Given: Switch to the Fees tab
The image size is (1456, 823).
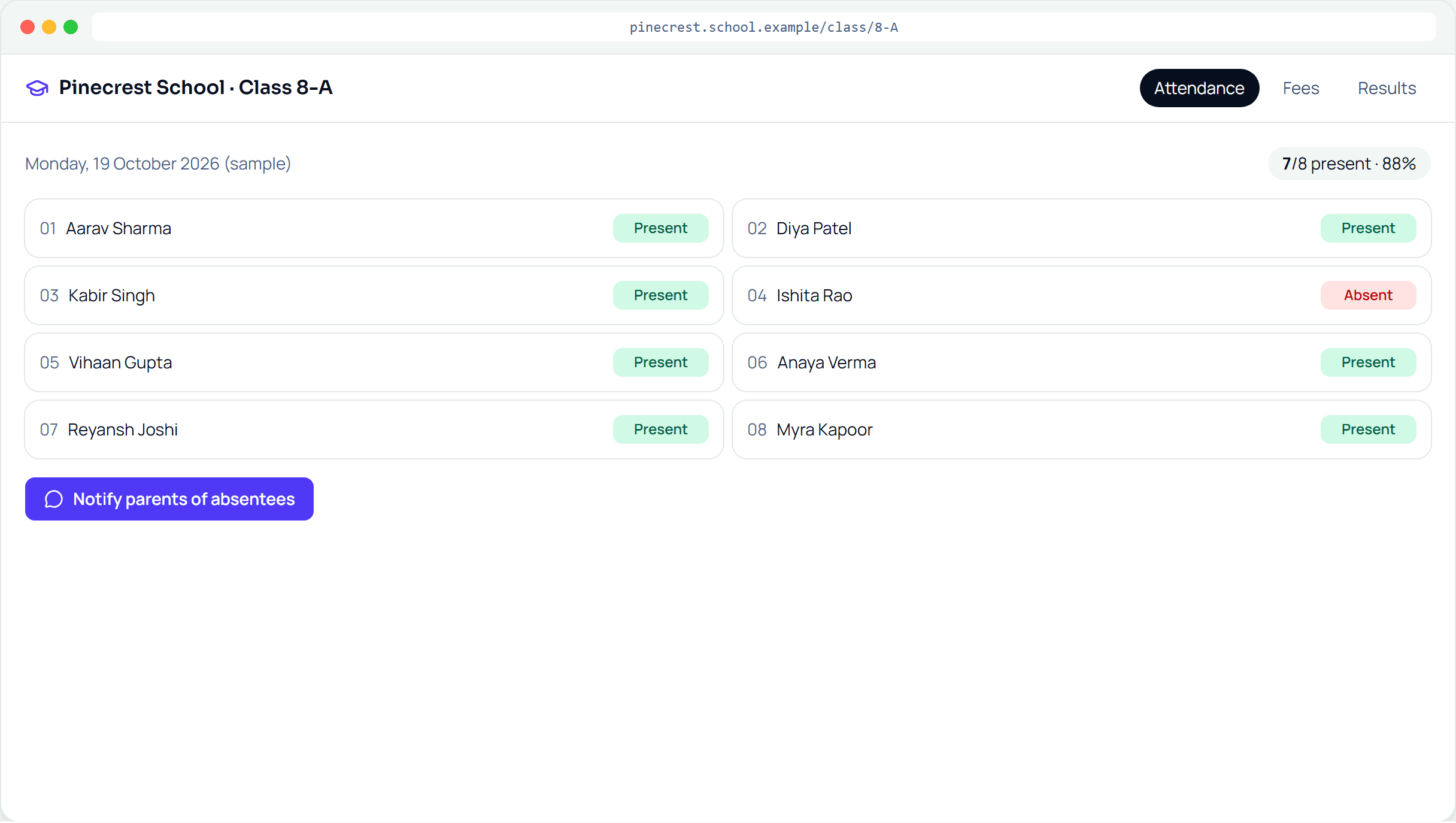Looking at the screenshot, I should coord(1301,88).
